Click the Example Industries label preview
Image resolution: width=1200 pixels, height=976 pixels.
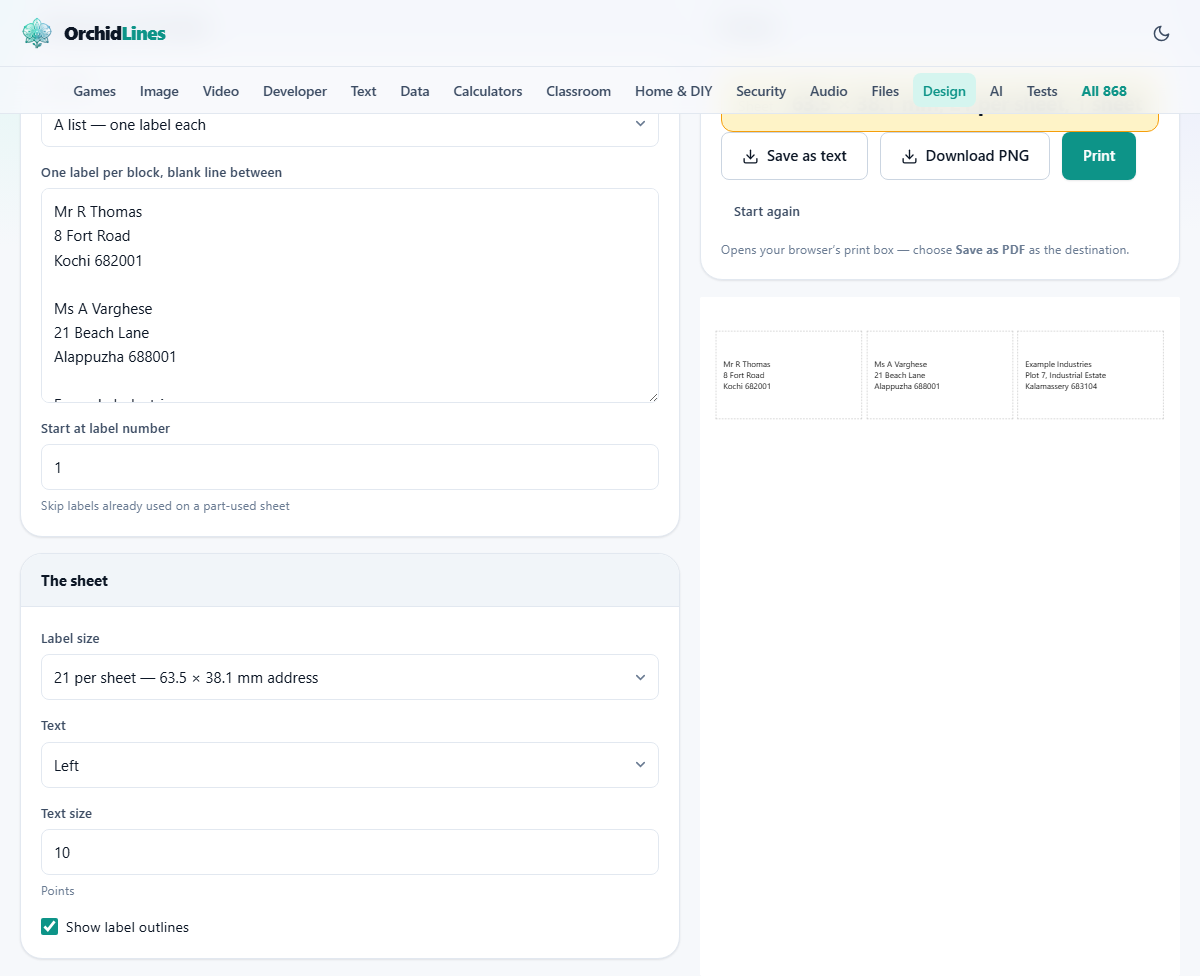tap(1091, 375)
